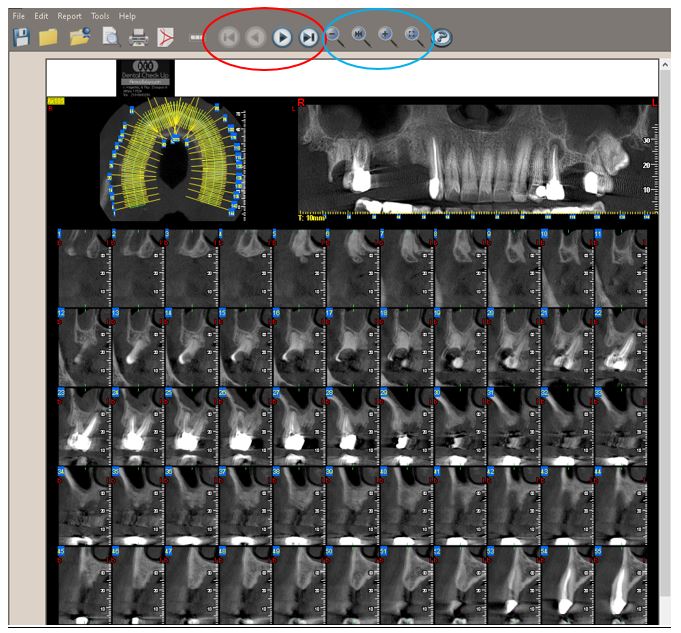Image resolution: width=681 pixels, height=633 pixels.
Task: Open print preview with magnifier page icon
Action: pos(110,38)
